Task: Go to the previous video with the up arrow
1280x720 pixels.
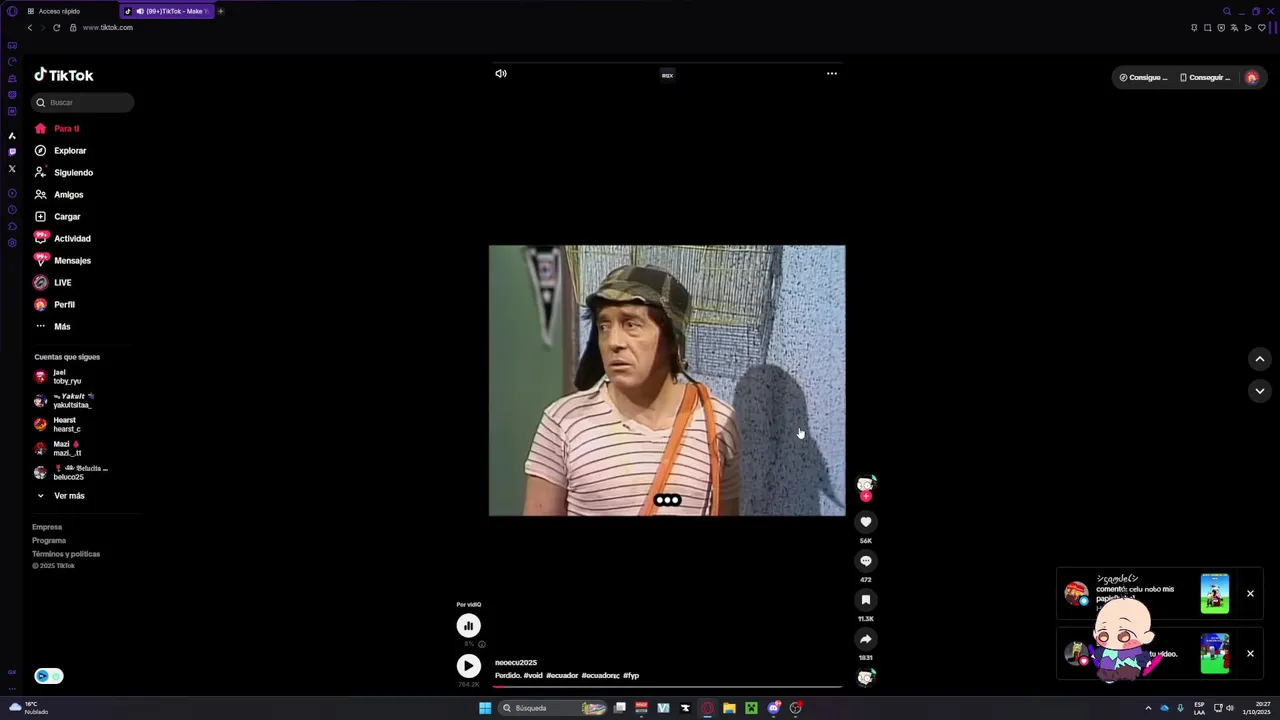Action: (x=1260, y=359)
